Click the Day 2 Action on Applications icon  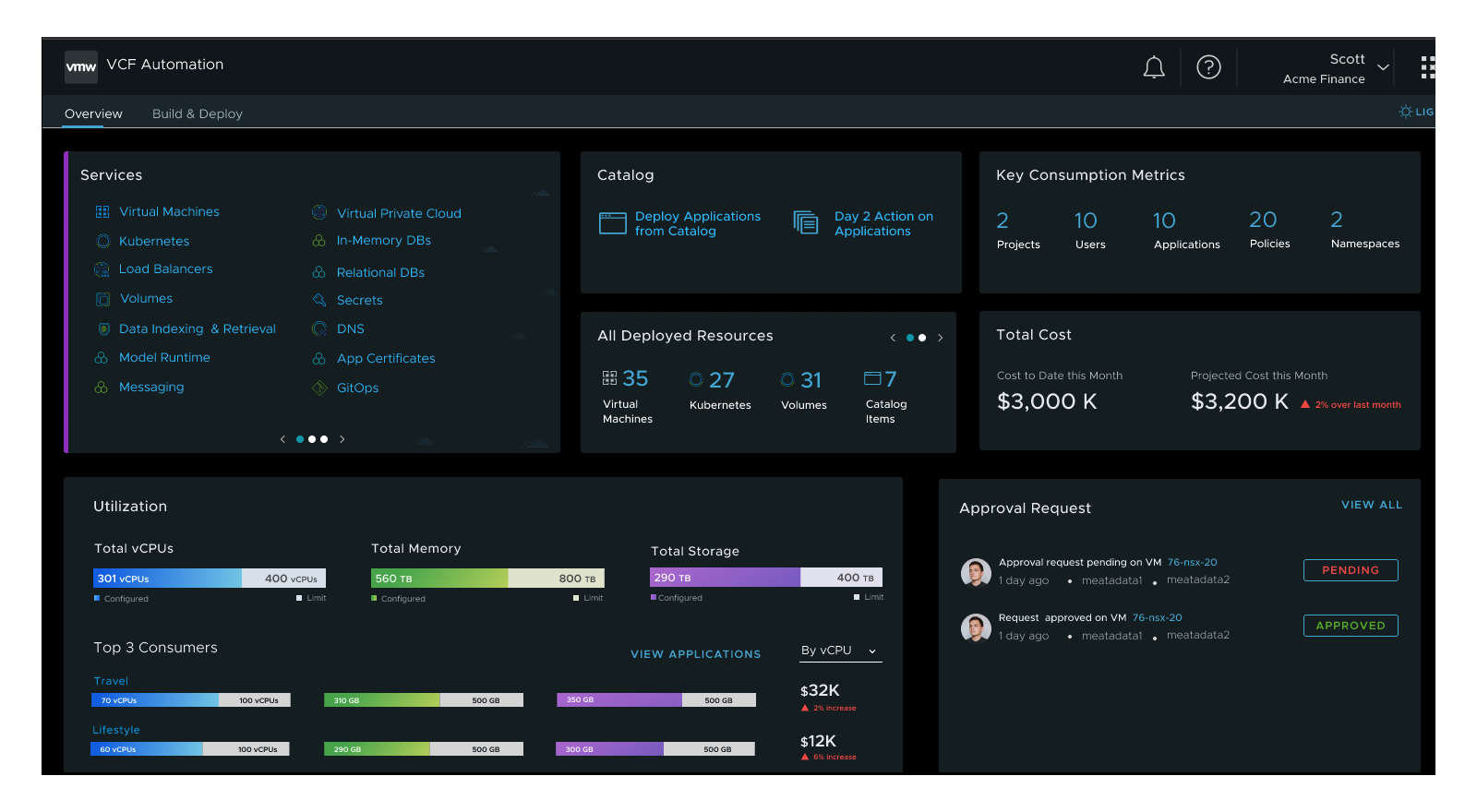click(x=806, y=222)
